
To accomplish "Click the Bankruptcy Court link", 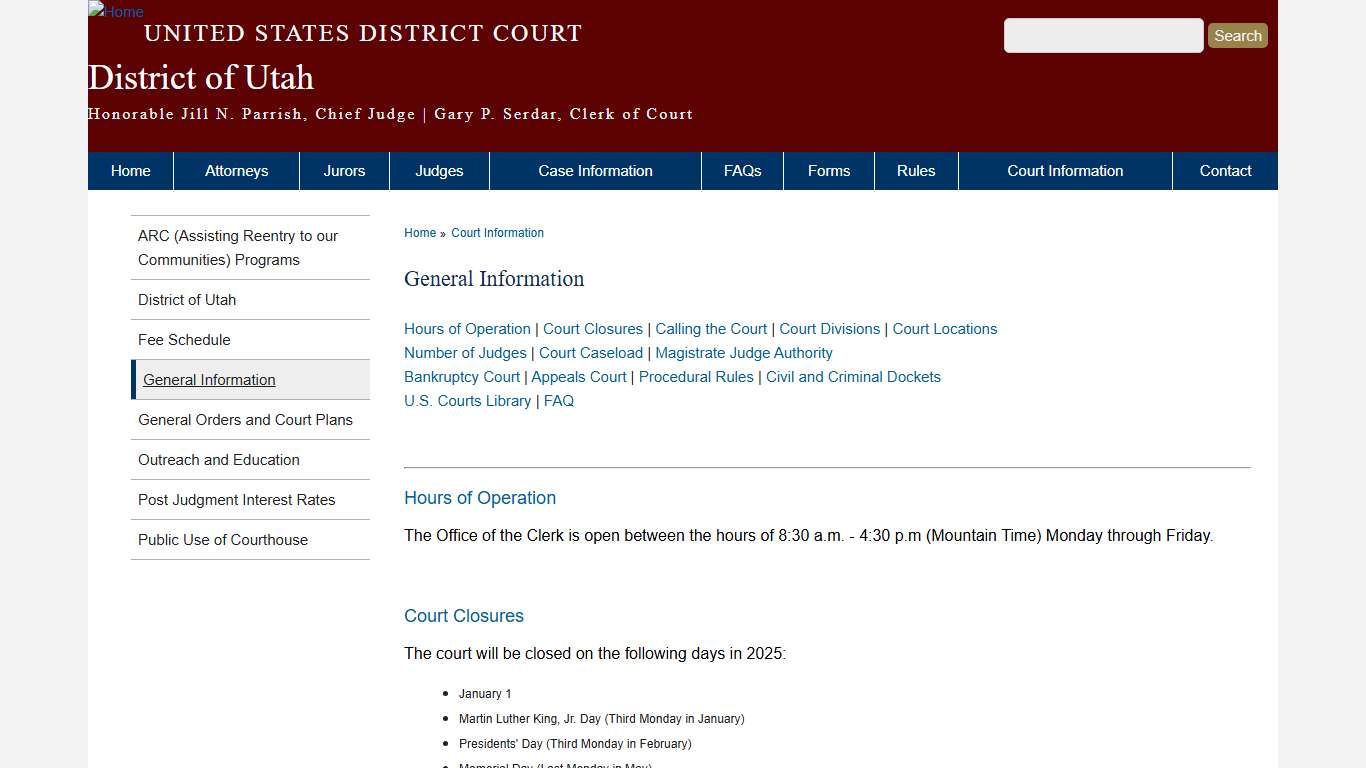I will click(461, 377).
